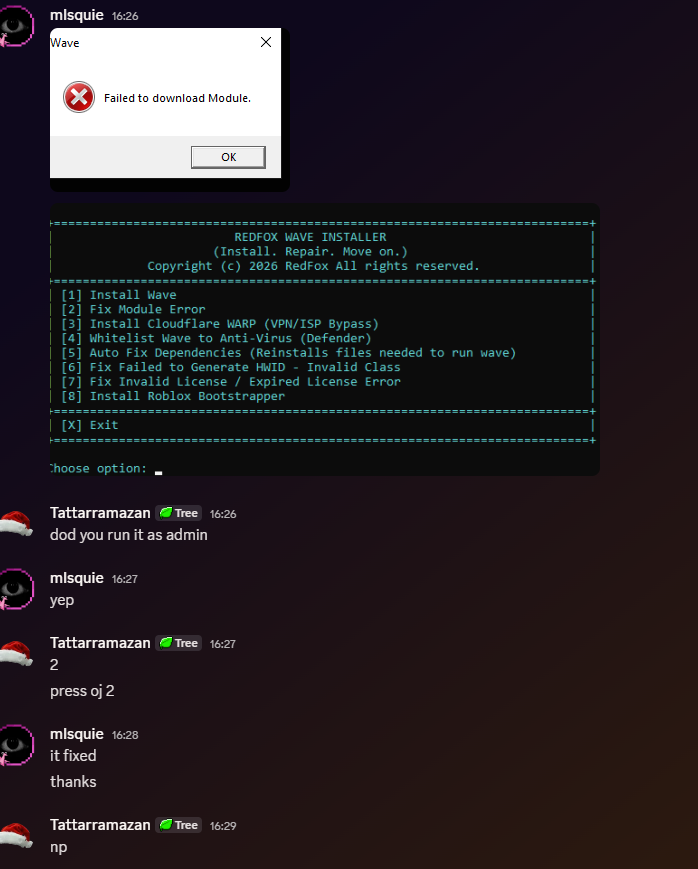Open mlsquie username at 16:27 message
The image size is (698, 869).
coord(77,578)
